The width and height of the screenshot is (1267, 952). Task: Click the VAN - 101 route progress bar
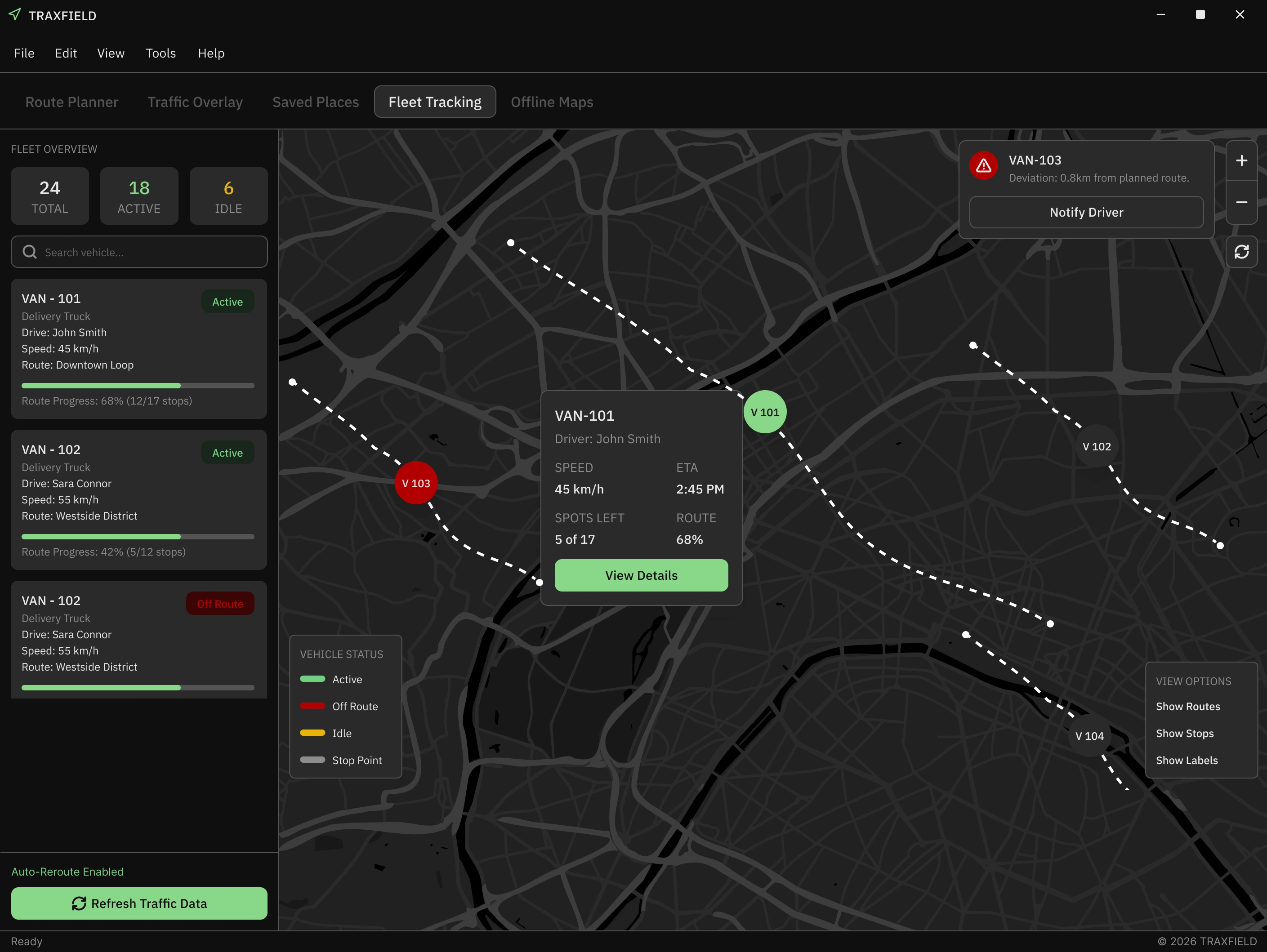[138, 386]
